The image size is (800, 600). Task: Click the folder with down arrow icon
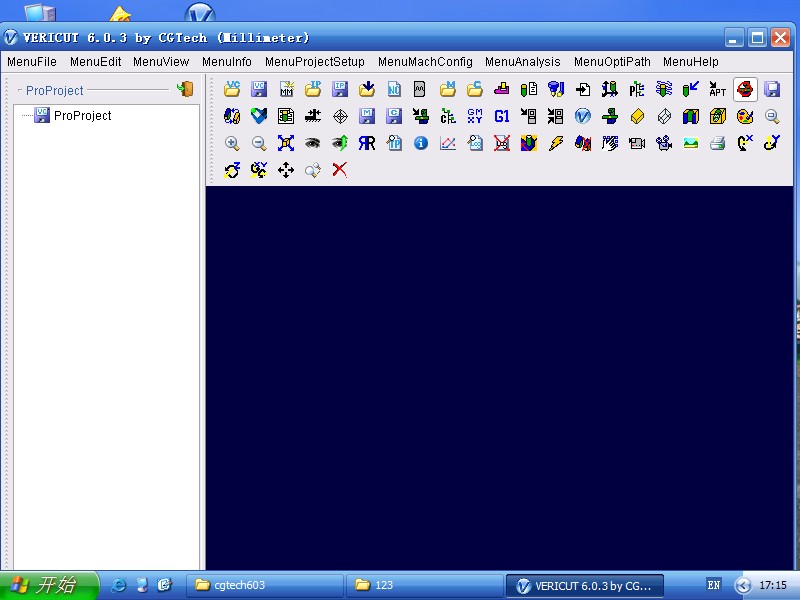click(x=367, y=89)
